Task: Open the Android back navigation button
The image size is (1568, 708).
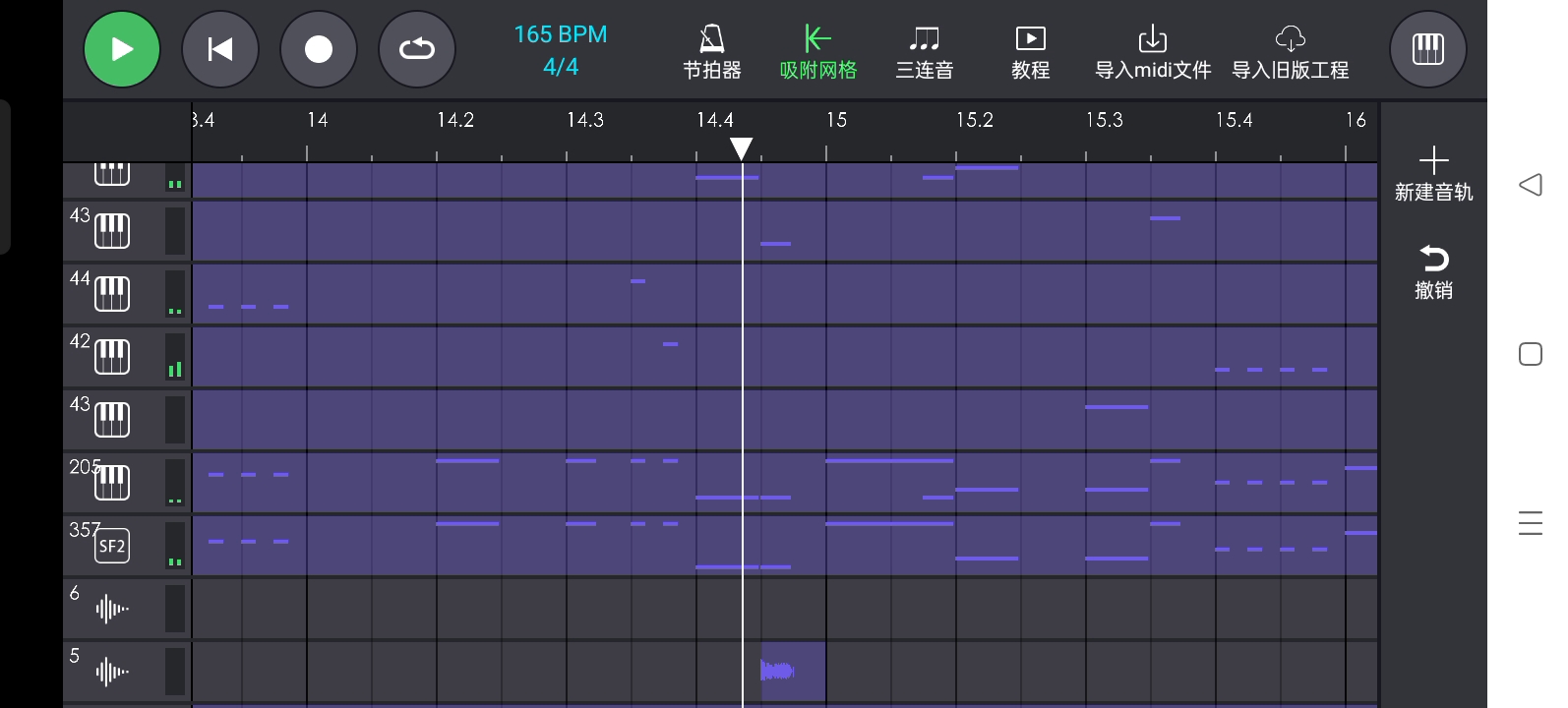Action: point(1531,185)
